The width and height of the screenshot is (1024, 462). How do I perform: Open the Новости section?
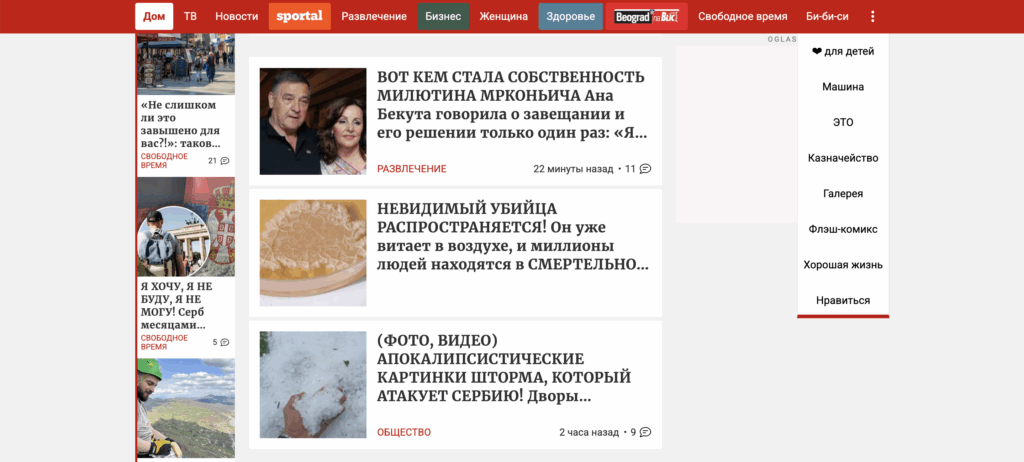(236, 16)
